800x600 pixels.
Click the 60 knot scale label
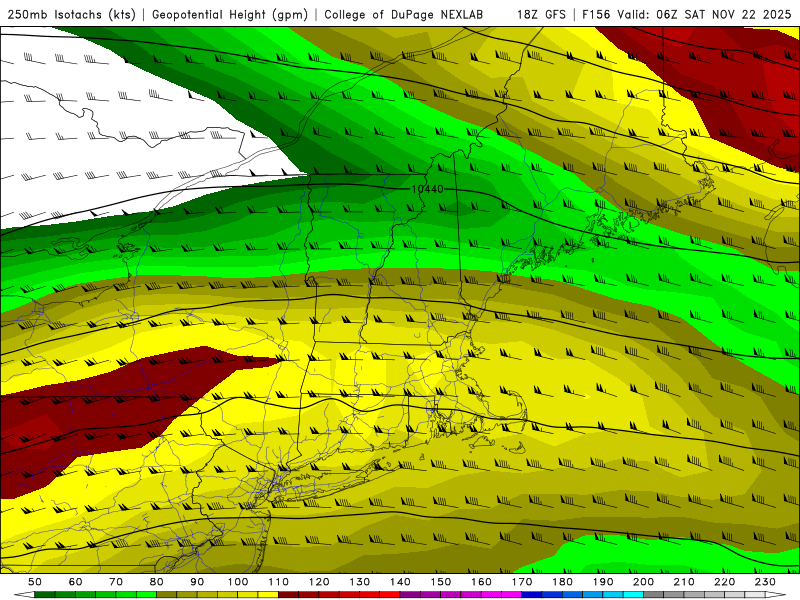(x=76, y=582)
